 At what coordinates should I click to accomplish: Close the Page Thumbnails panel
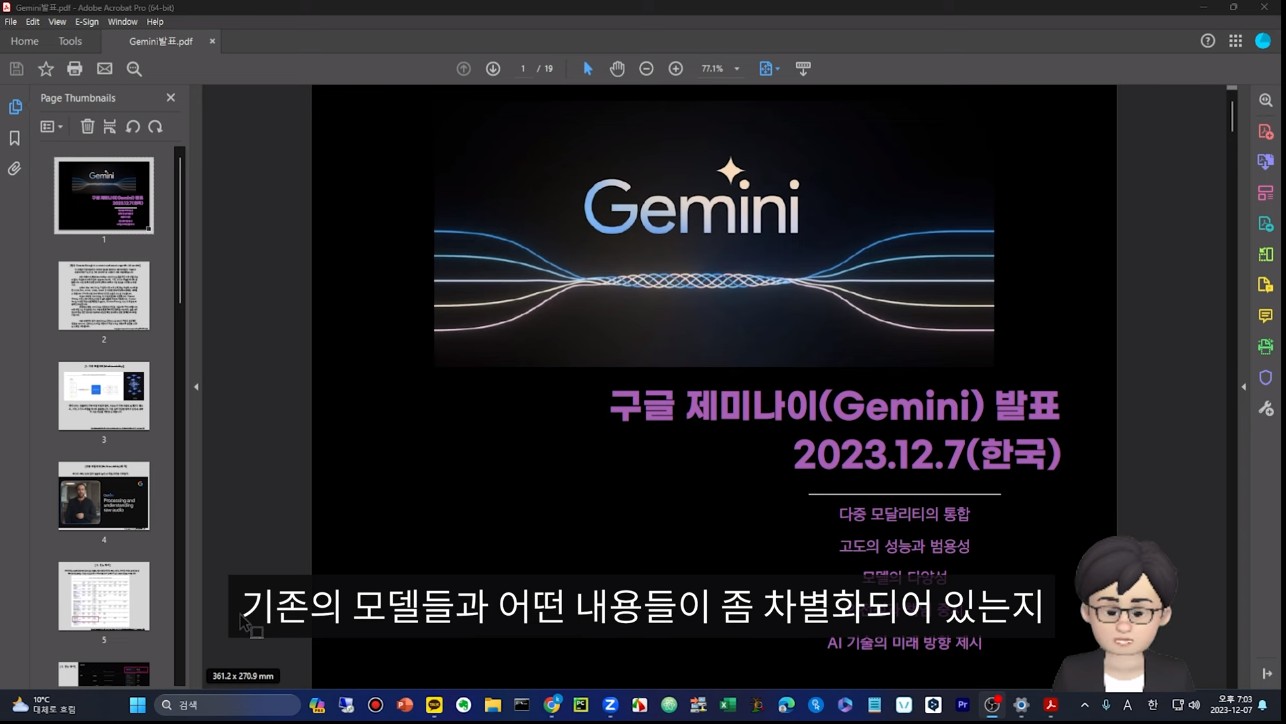coord(170,98)
